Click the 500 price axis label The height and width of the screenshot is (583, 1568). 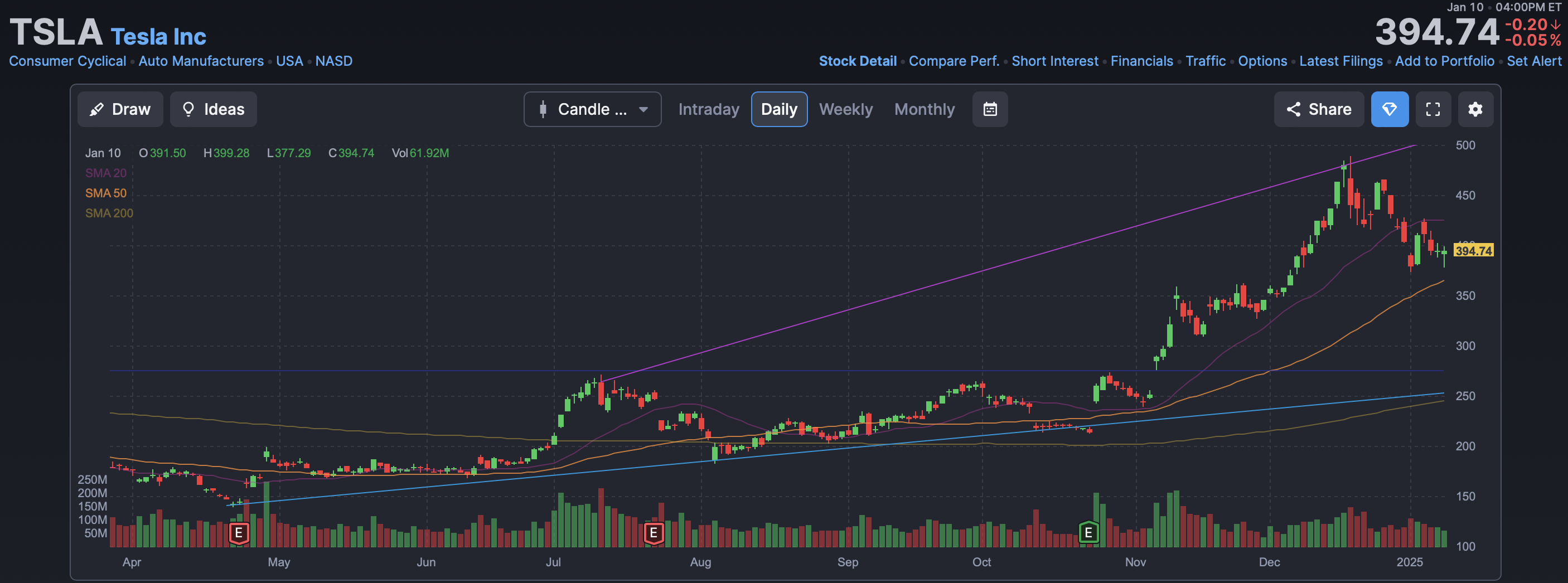tap(1465, 145)
